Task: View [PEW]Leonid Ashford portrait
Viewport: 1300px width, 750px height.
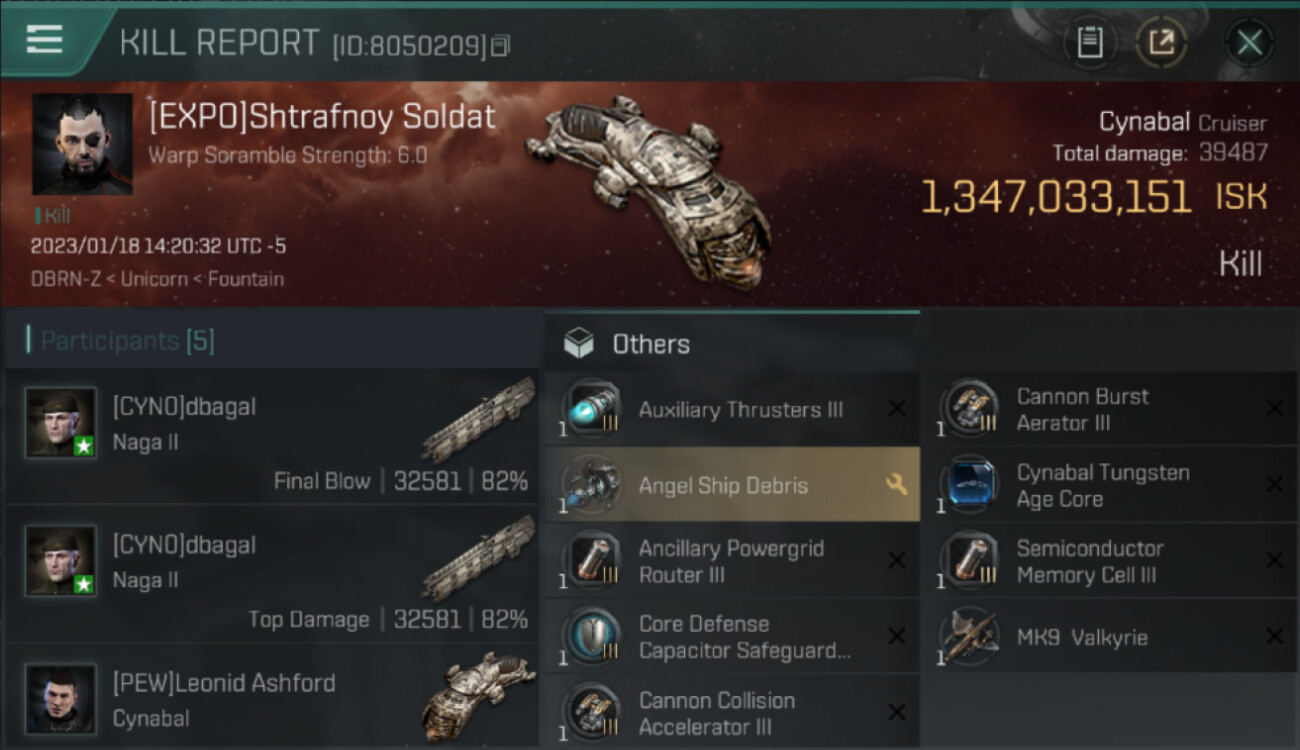Action: click(62, 698)
